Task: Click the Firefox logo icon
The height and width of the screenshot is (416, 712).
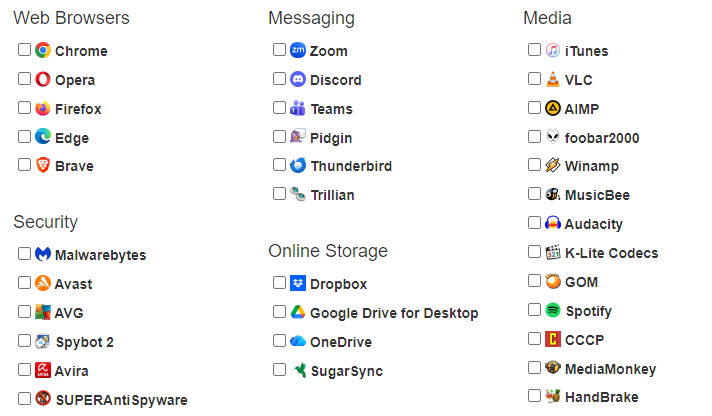Action: 43,108
